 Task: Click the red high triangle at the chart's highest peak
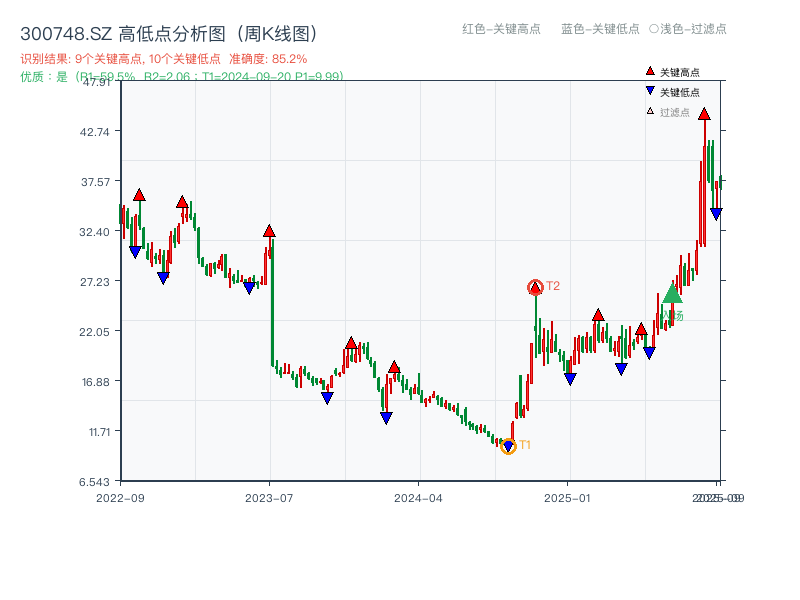pyautogui.click(x=704, y=114)
